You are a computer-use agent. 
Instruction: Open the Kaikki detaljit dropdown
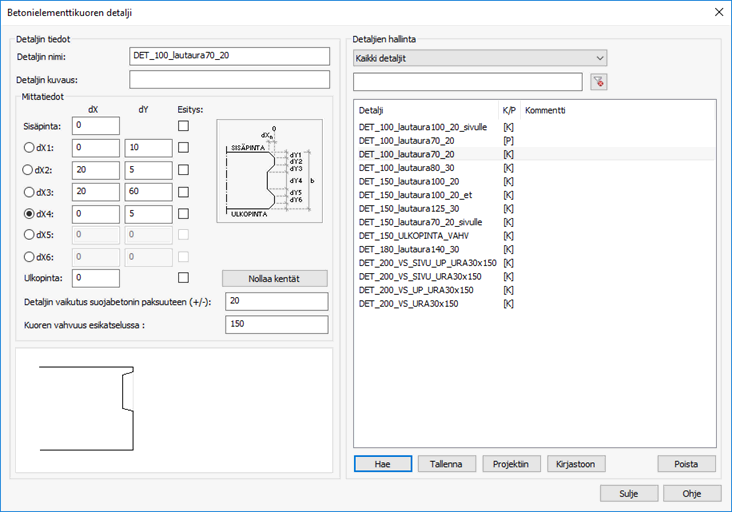coord(480,58)
